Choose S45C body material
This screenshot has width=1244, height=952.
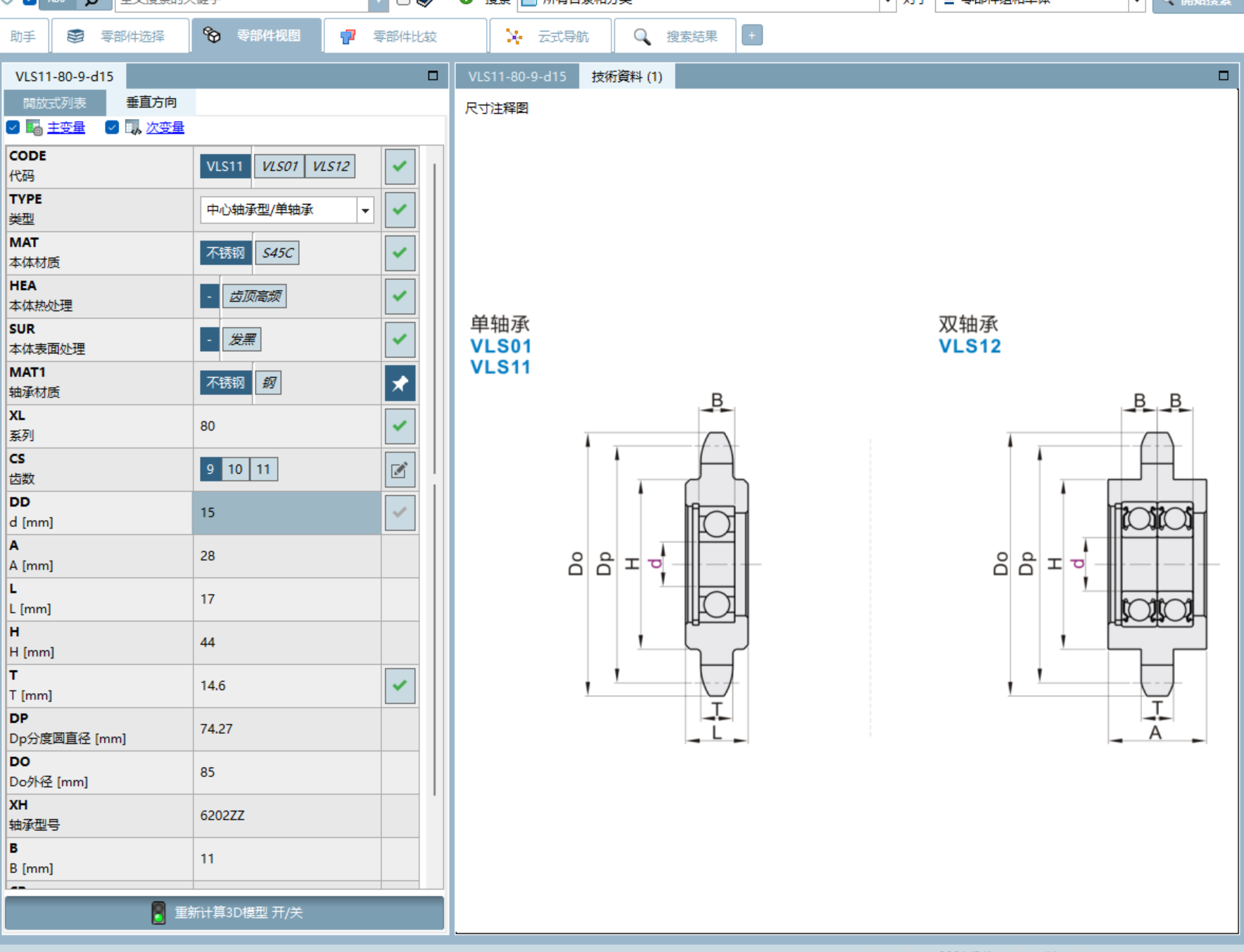pos(277,253)
